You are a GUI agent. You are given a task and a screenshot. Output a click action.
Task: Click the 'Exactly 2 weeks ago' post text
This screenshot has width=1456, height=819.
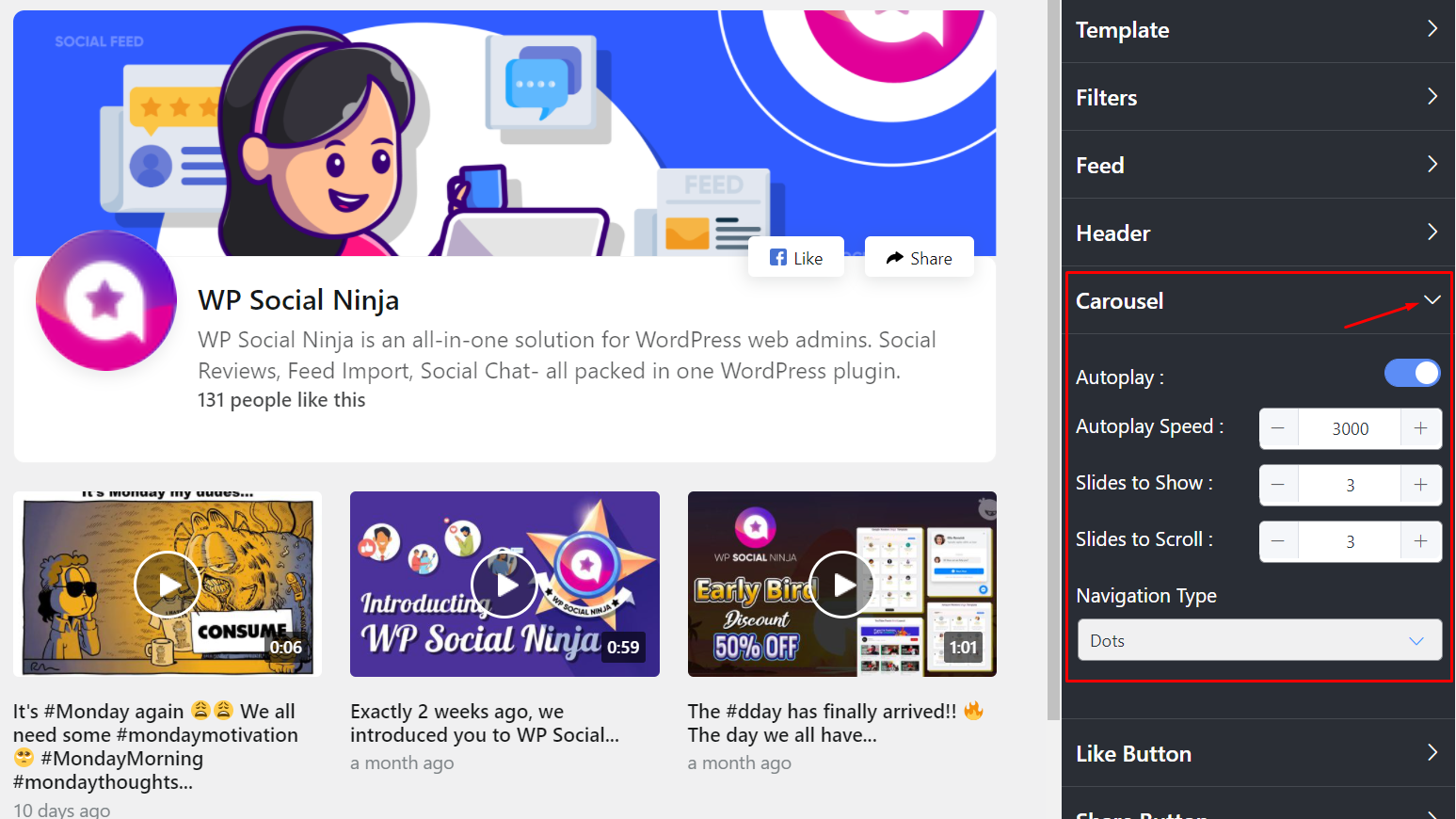(x=485, y=723)
